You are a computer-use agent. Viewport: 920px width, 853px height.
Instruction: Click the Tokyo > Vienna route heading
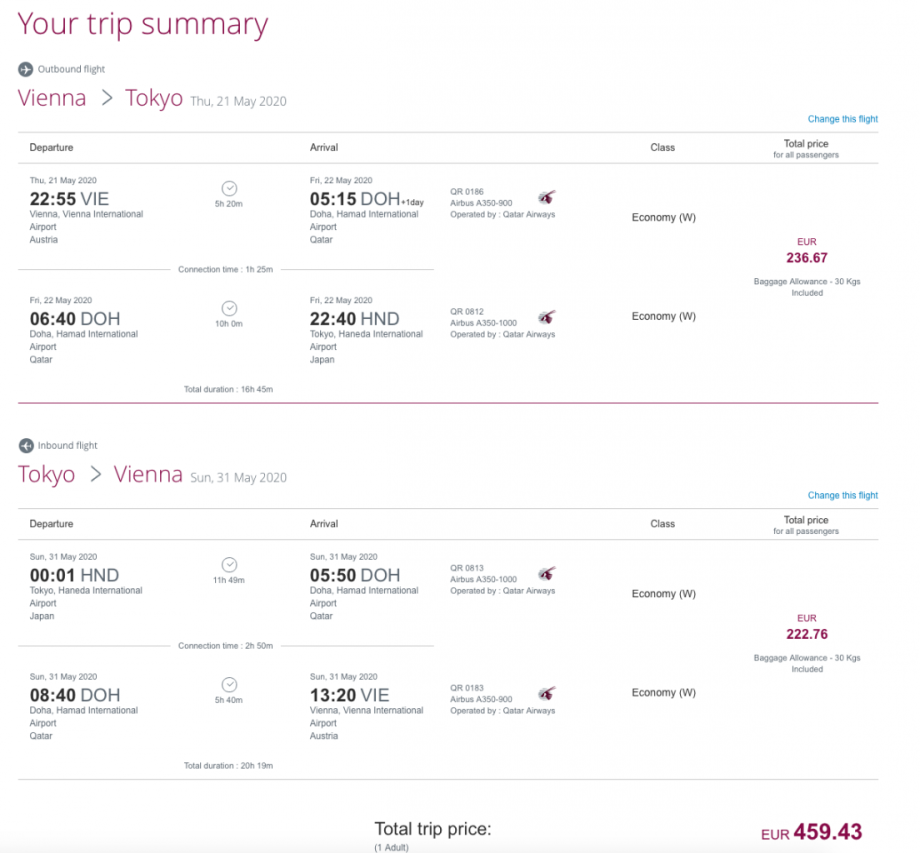[x=100, y=474]
